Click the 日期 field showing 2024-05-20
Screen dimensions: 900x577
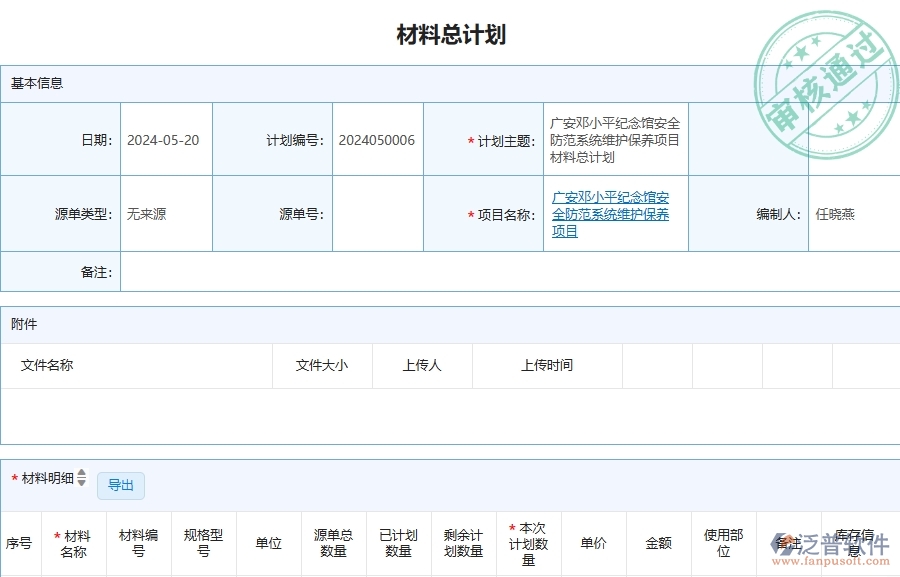pos(165,139)
